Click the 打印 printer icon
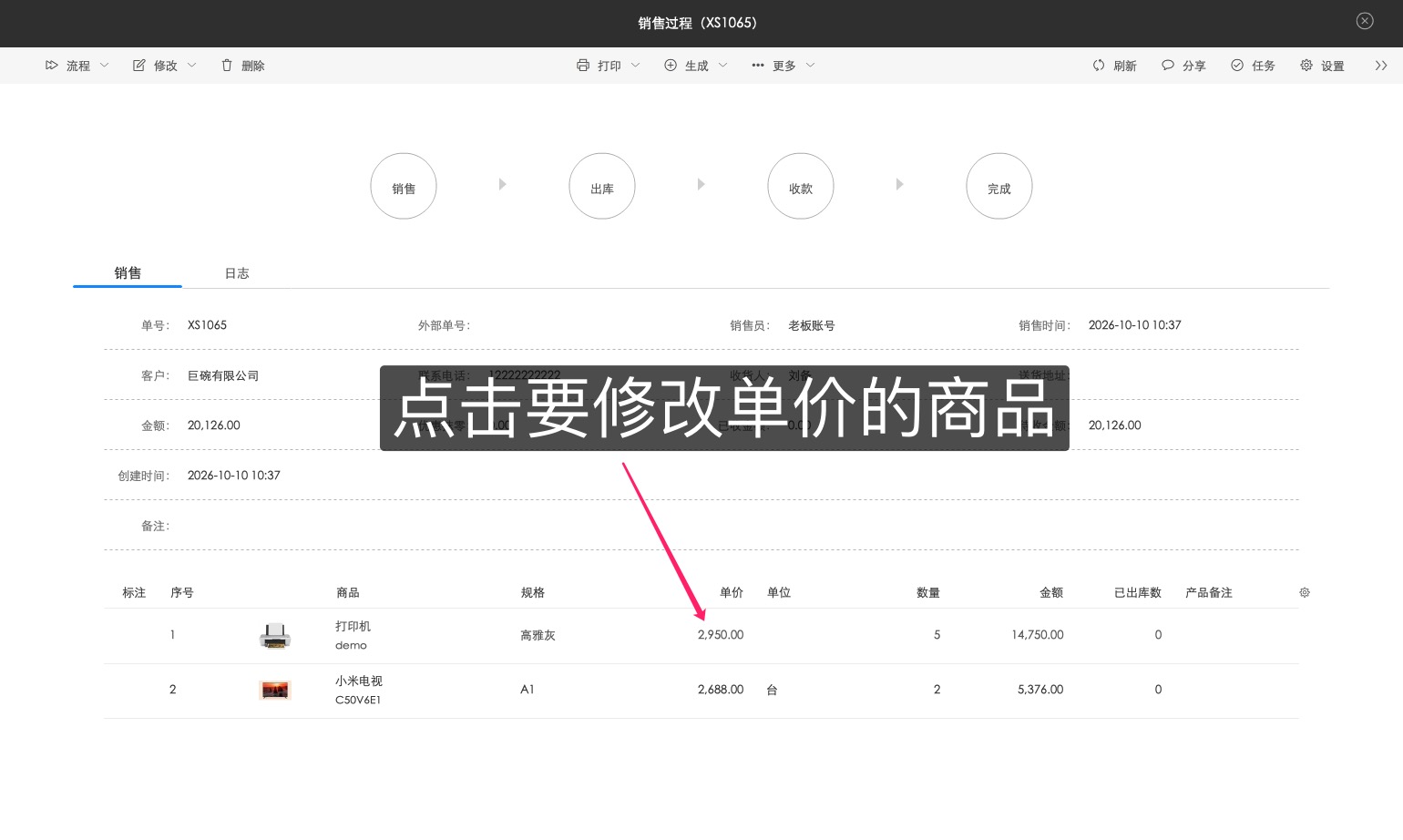Image resolution: width=1403 pixels, height=840 pixels. coord(583,66)
